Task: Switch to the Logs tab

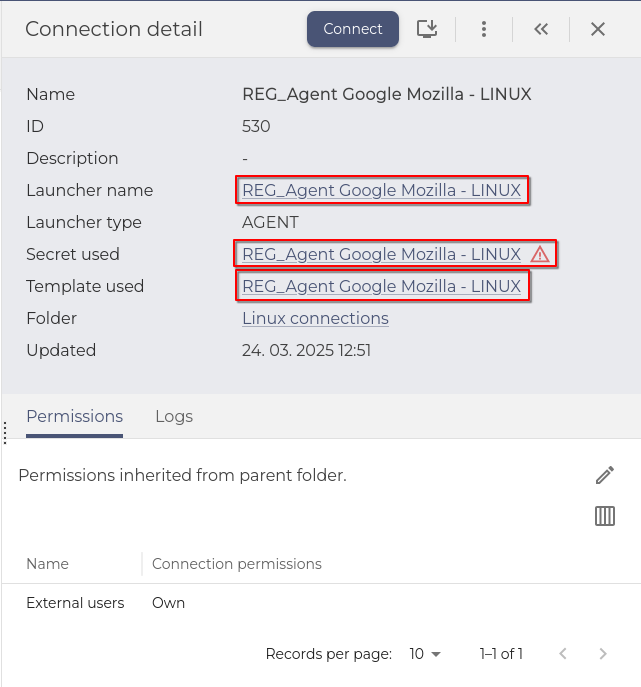Action: pos(174,416)
